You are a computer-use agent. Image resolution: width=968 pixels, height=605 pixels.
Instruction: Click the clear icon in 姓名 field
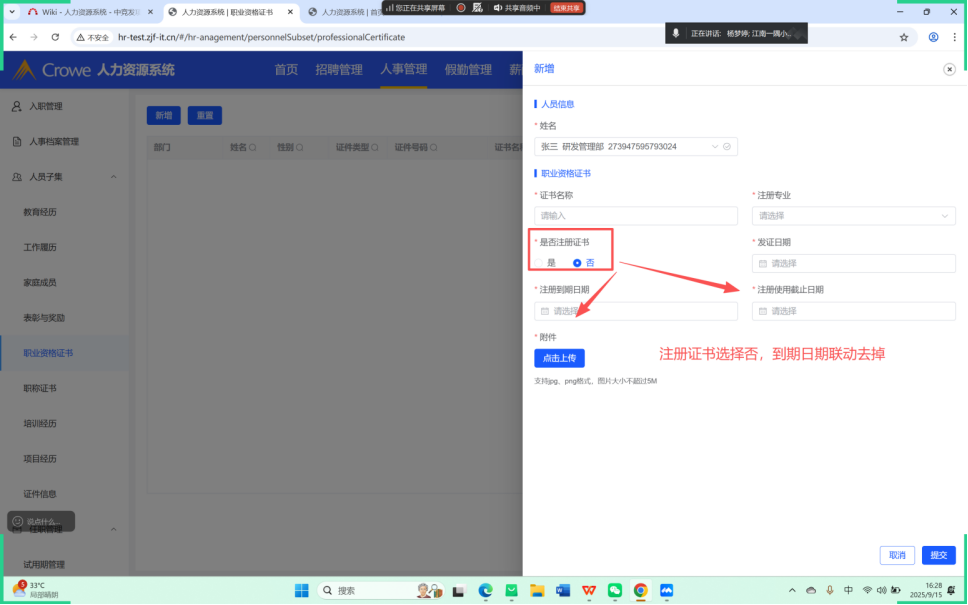pos(727,146)
